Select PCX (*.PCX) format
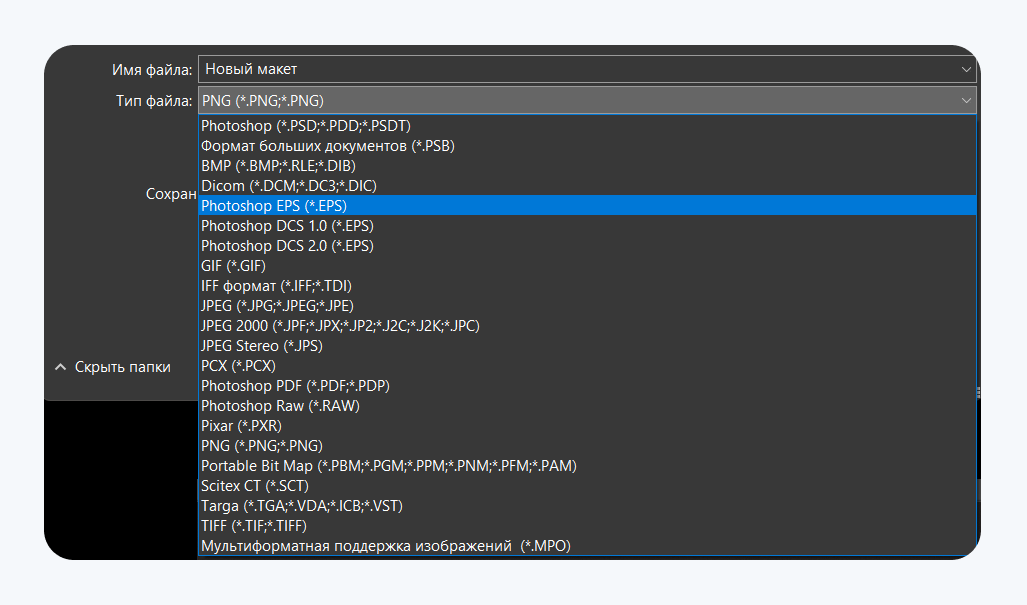The image size is (1027, 605). (x=587, y=366)
